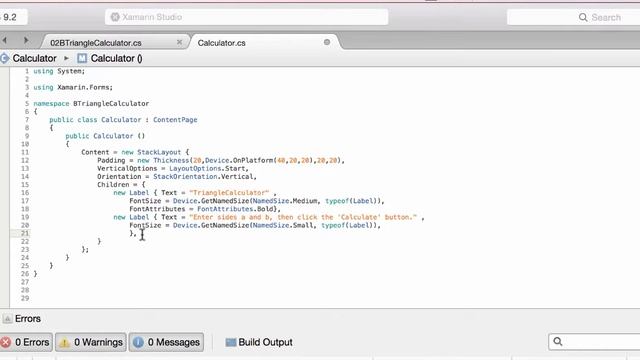The height and width of the screenshot is (360, 640).
Task: Select the Calculator.cs tab
Action: [x=222, y=42]
